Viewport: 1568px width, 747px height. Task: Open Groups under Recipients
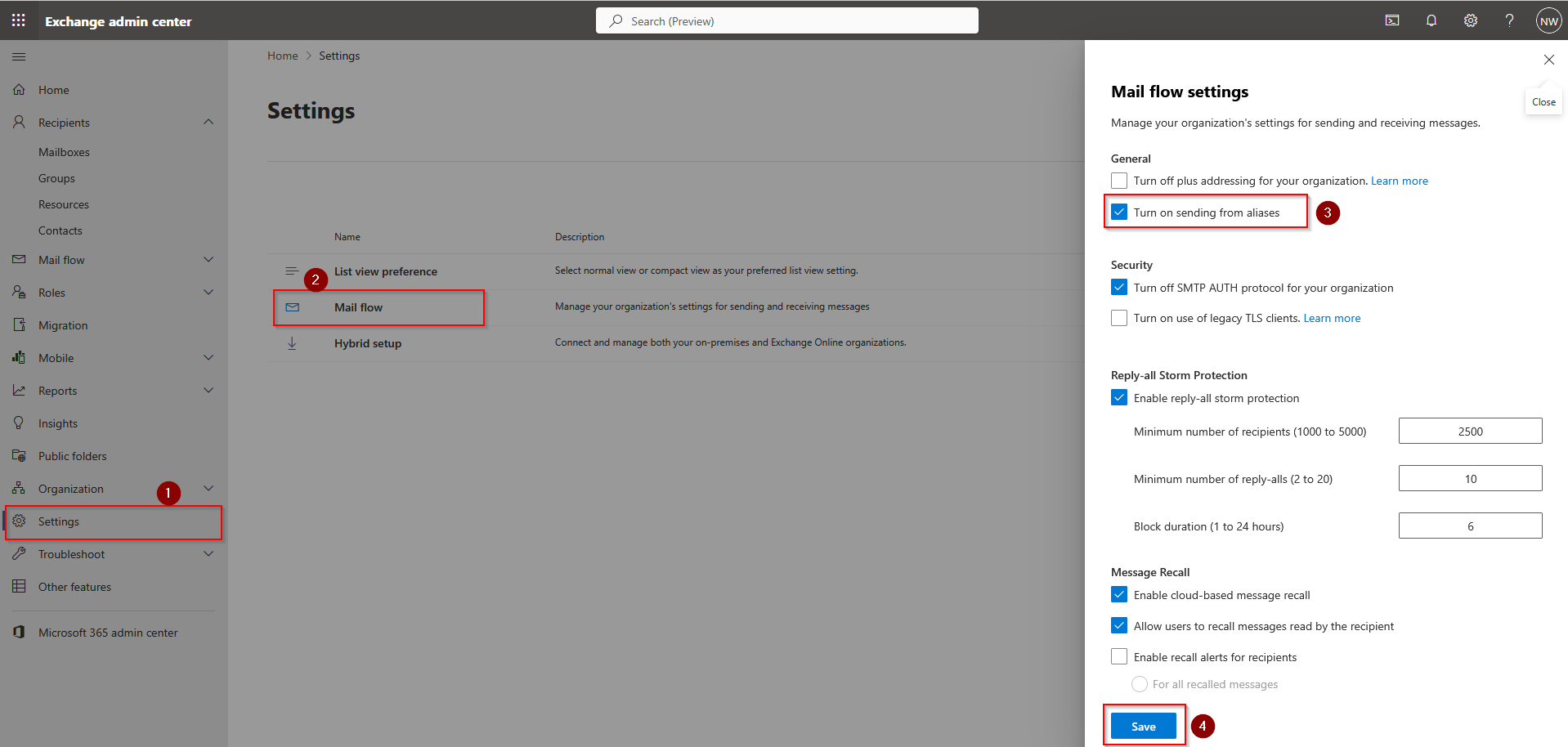click(56, 178)
